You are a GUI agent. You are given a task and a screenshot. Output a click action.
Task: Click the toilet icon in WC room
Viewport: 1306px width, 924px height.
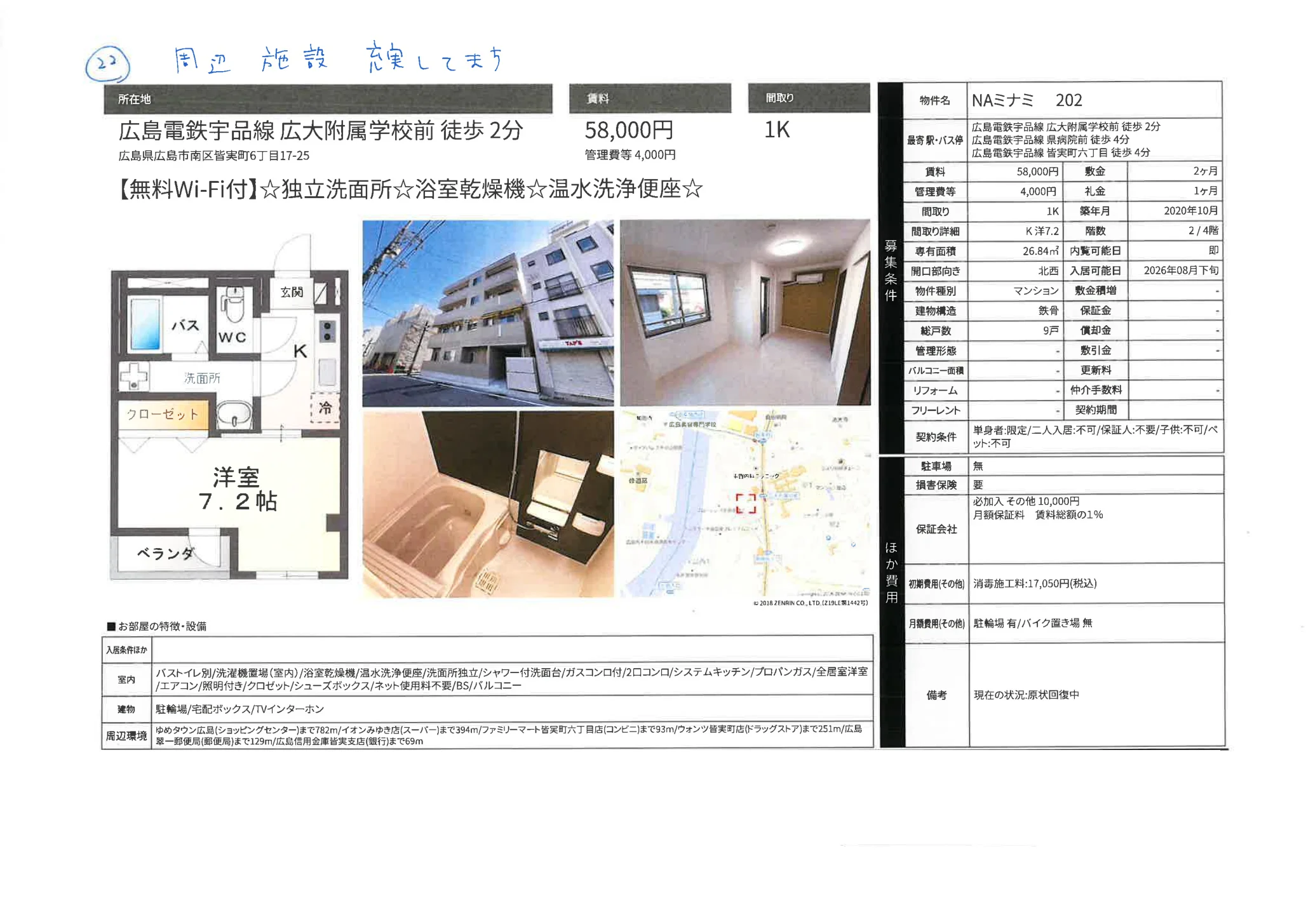(x=232, y=307)
